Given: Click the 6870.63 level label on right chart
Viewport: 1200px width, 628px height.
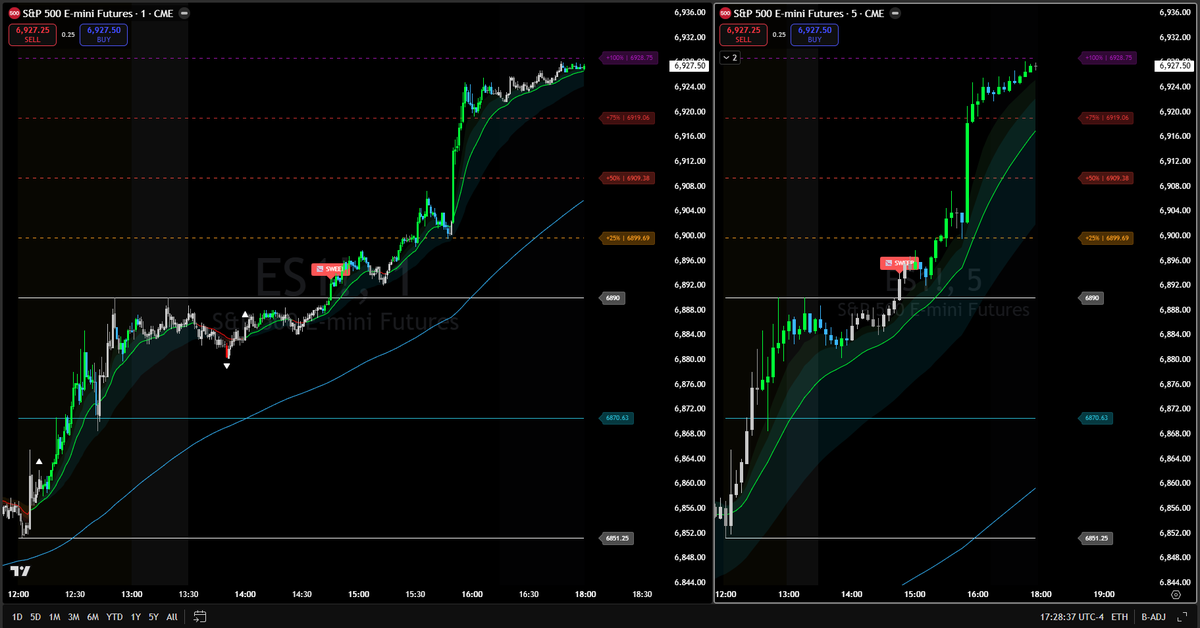Looking at the screenshot, I should (1097, 418).
